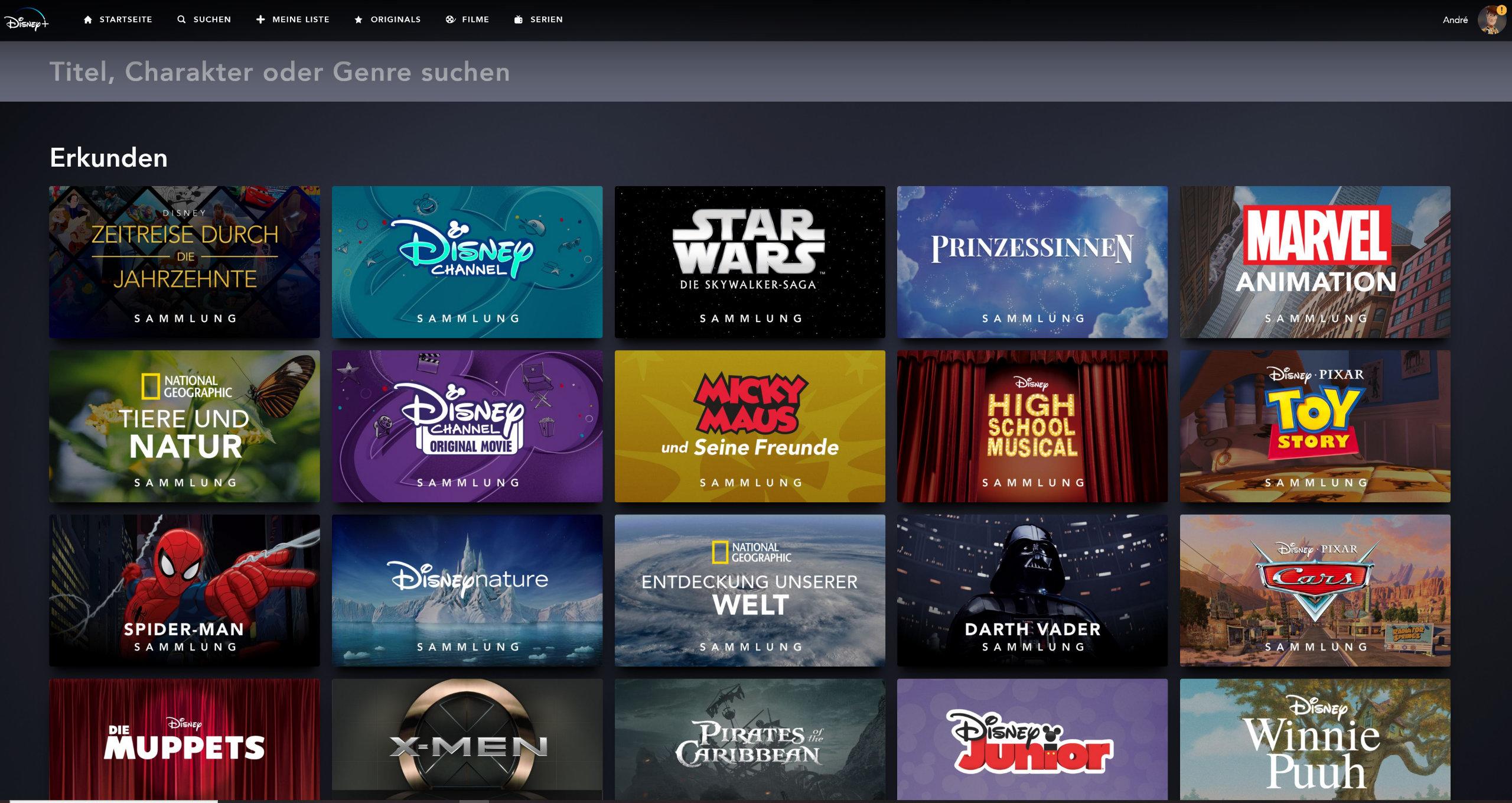The width and height of the screenshot is (1512, 803).
Task: Open the Startseite menu item
Action: [126, 19]
